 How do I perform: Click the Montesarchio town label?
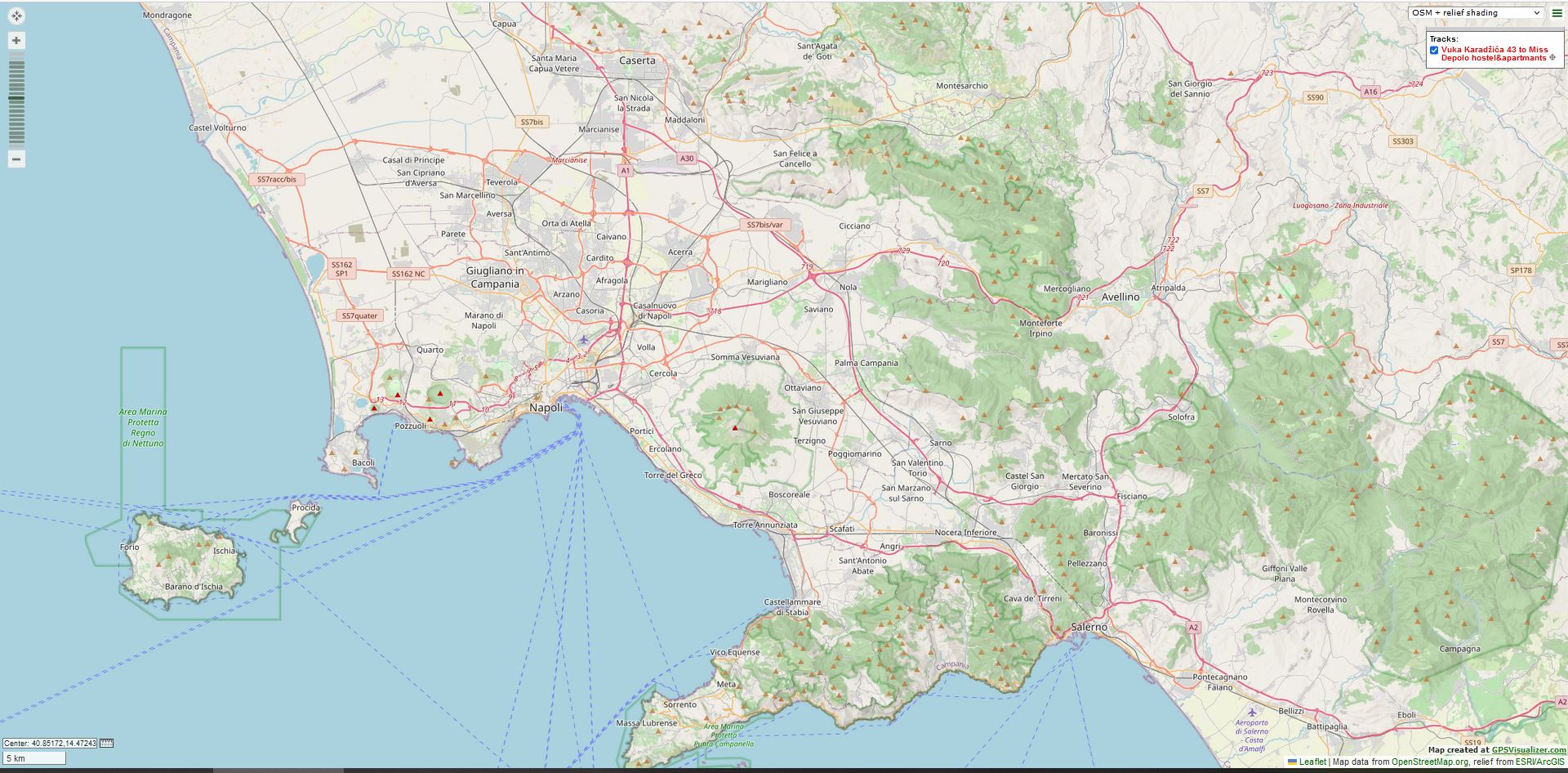click(x=962, y=86)
